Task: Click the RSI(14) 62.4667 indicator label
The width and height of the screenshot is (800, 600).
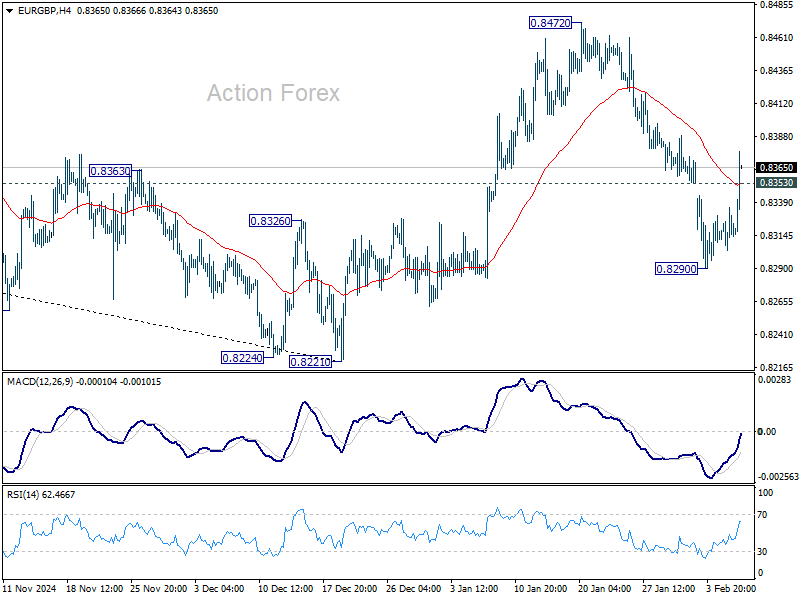Action: [x=41, y=494]
